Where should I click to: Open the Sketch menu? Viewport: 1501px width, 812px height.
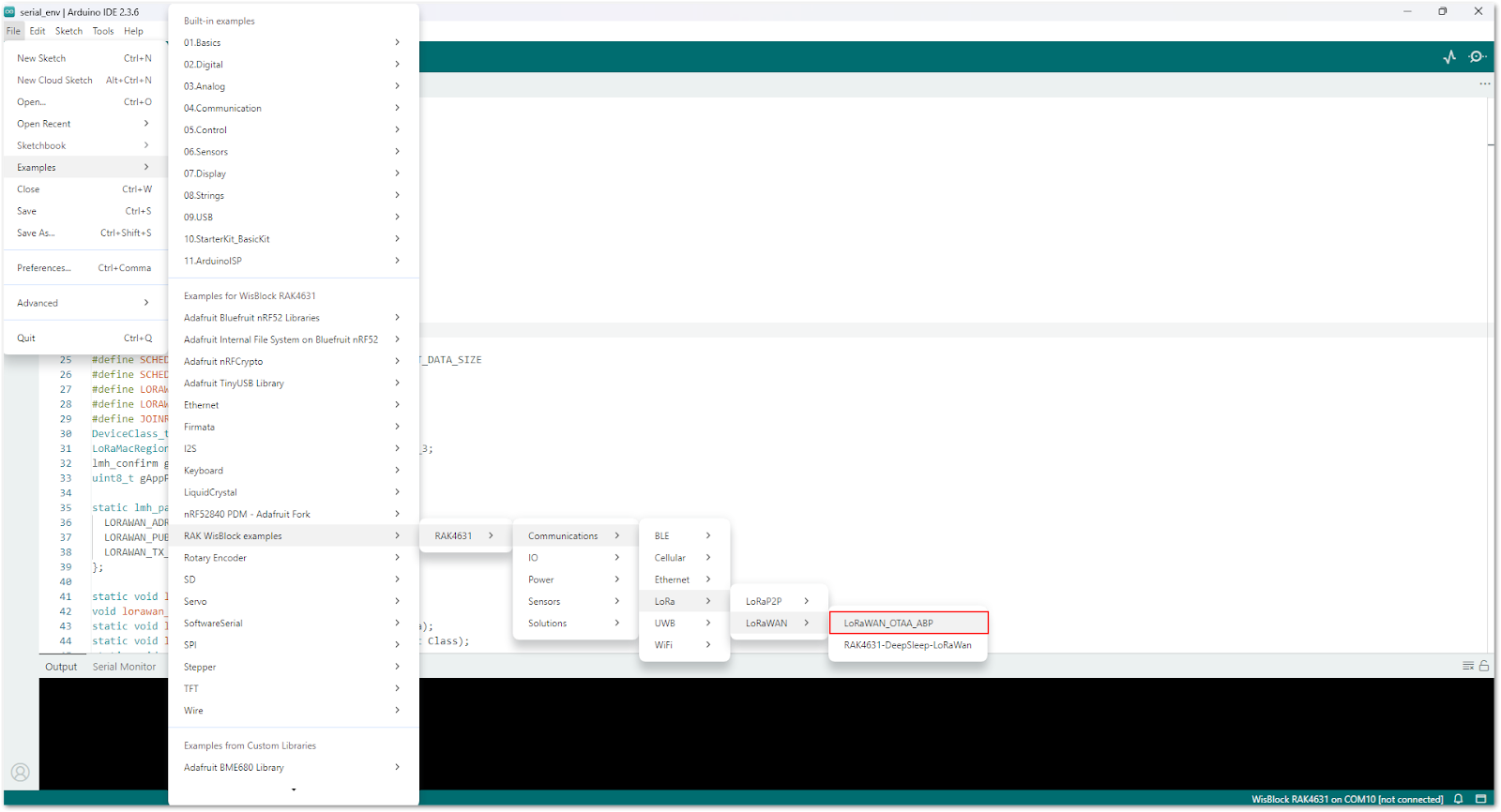(x=68, y=31)
